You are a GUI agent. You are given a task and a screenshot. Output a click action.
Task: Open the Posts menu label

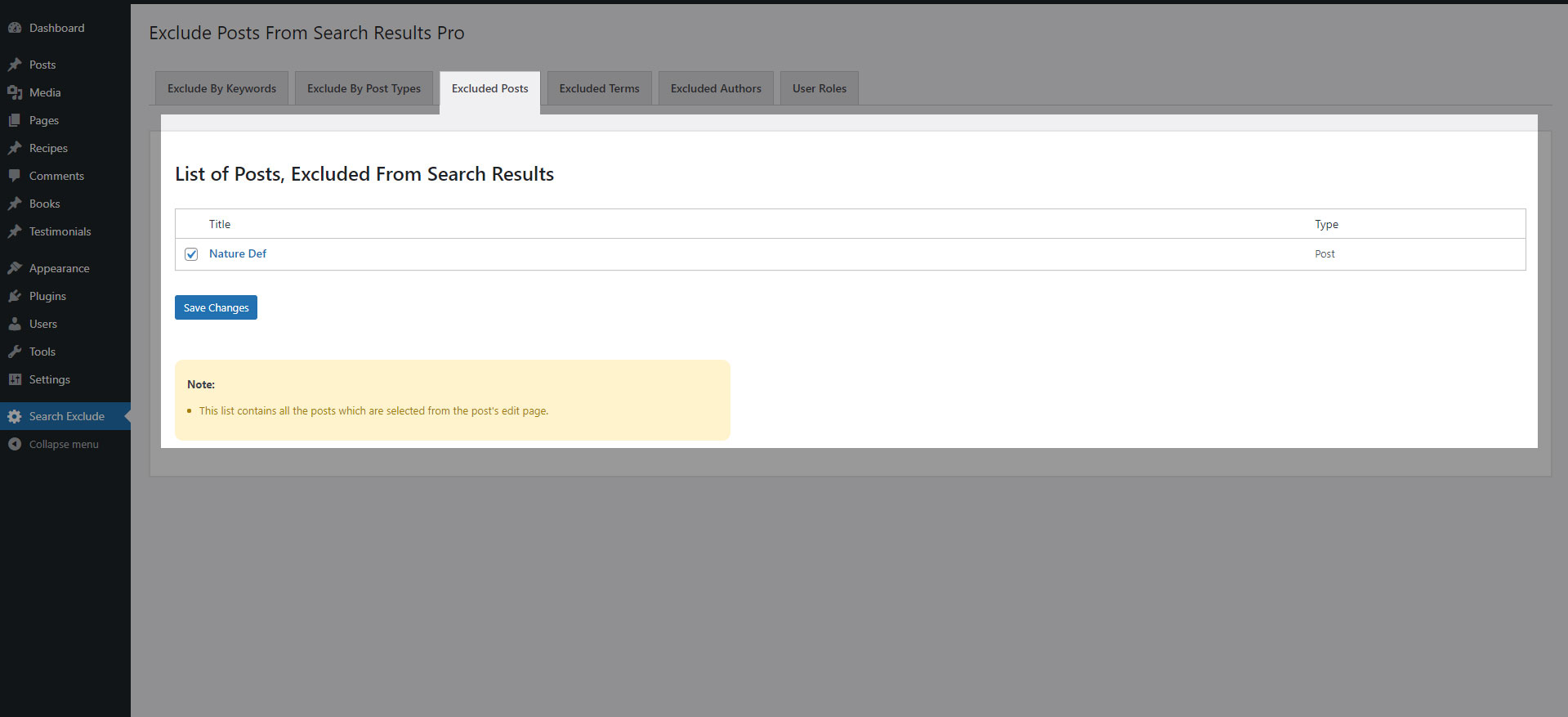coord(42,65)
